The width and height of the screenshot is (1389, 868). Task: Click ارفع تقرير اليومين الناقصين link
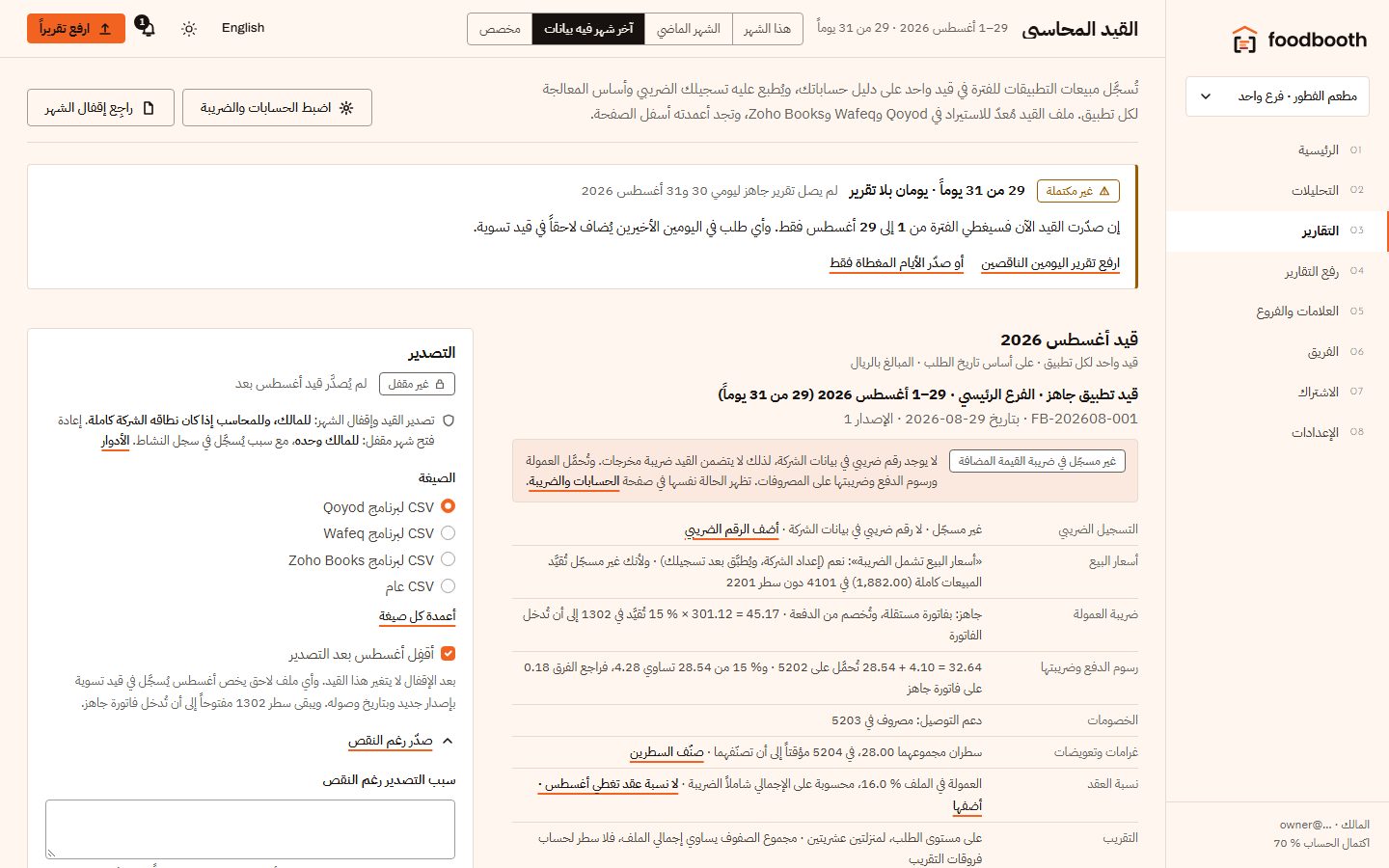pos(1050,263)
